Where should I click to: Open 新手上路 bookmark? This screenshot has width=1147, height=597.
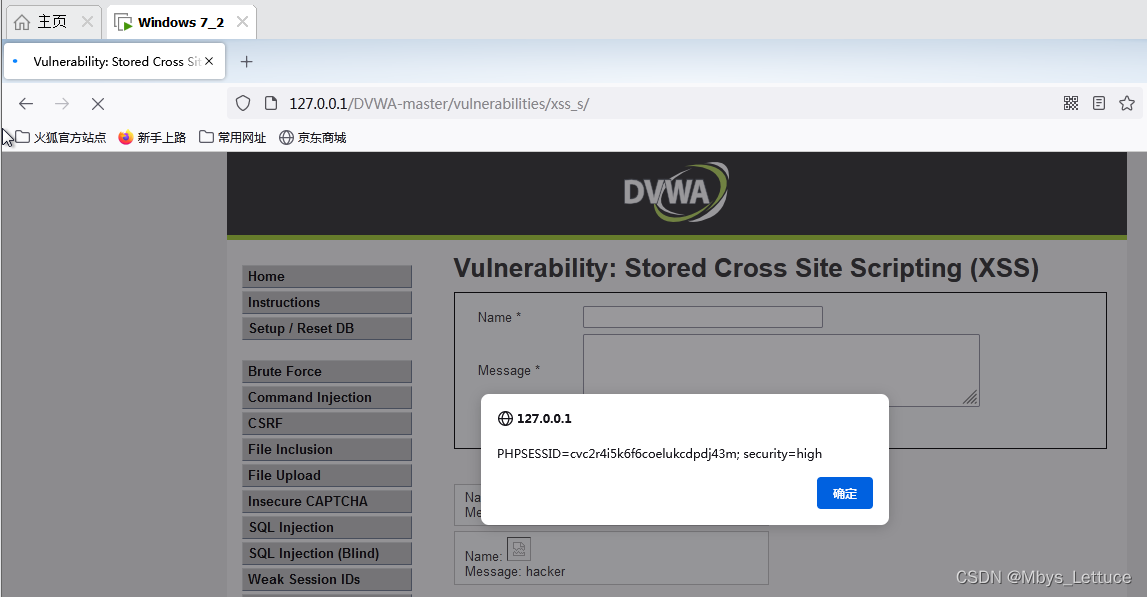pyautogui.click(x=152, y=138)
